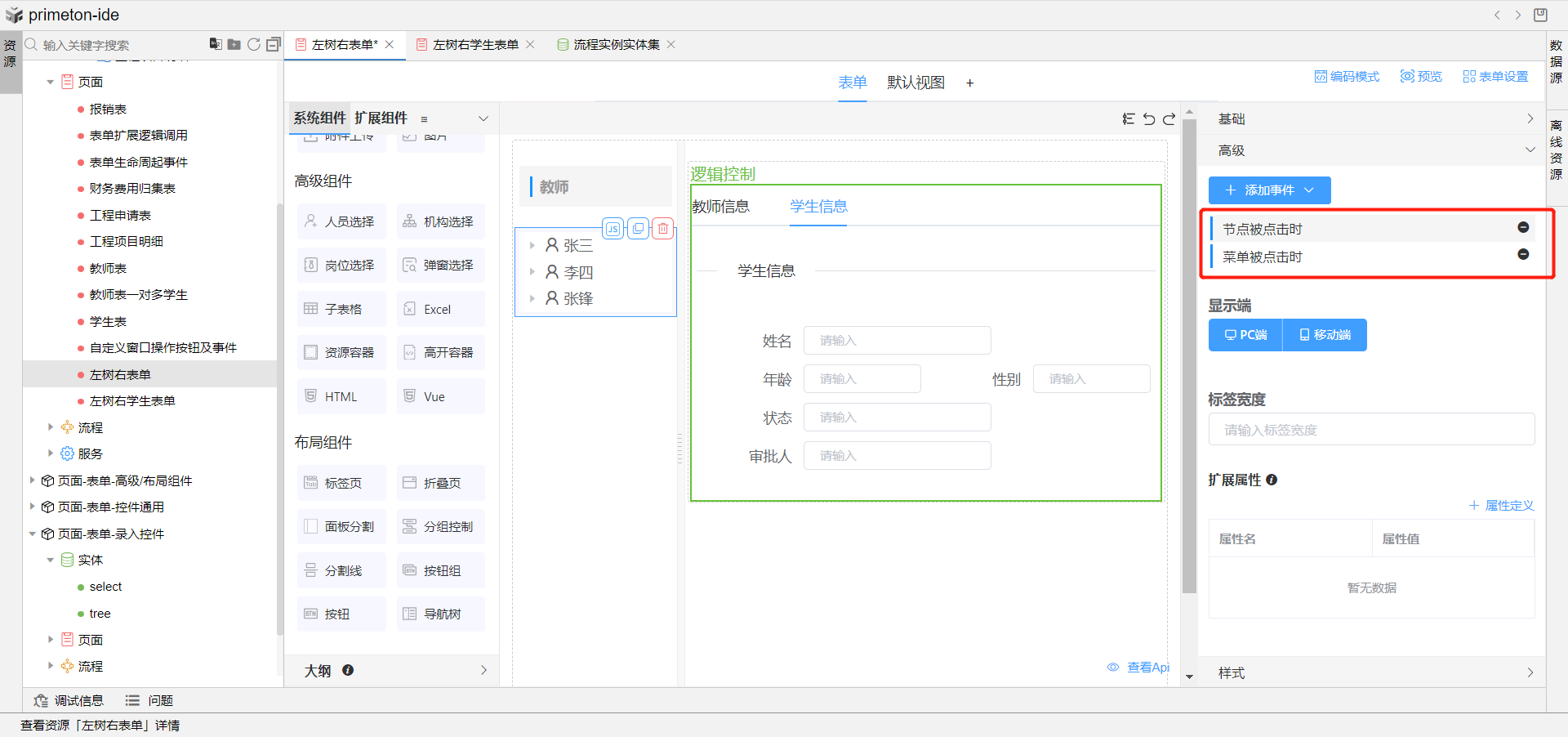Expand the 服务 folder in resource tree
The height and width of the screenshot is (737, 1568).
tap(51, 453)
